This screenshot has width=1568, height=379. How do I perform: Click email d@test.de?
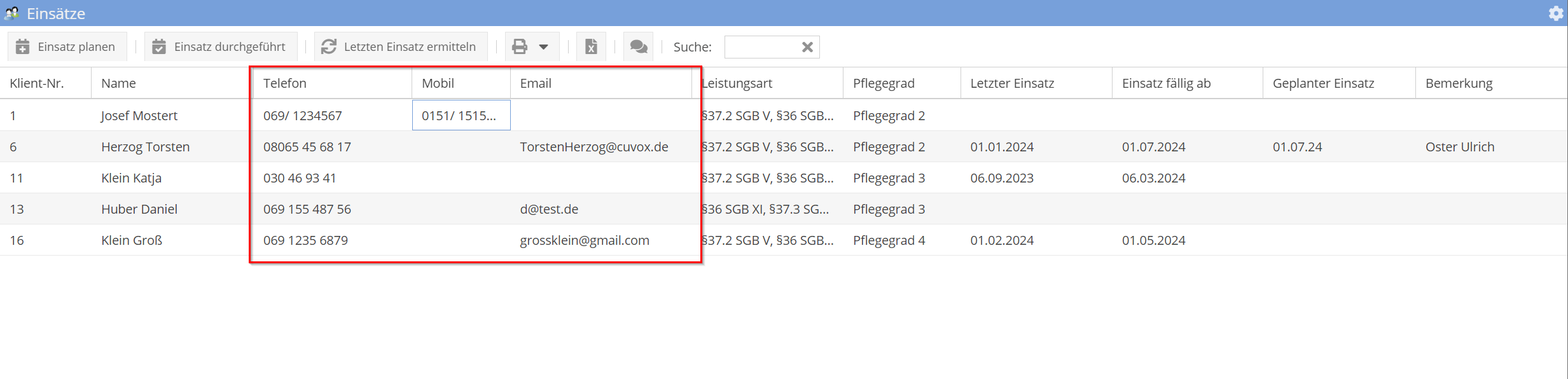point(549,209)
